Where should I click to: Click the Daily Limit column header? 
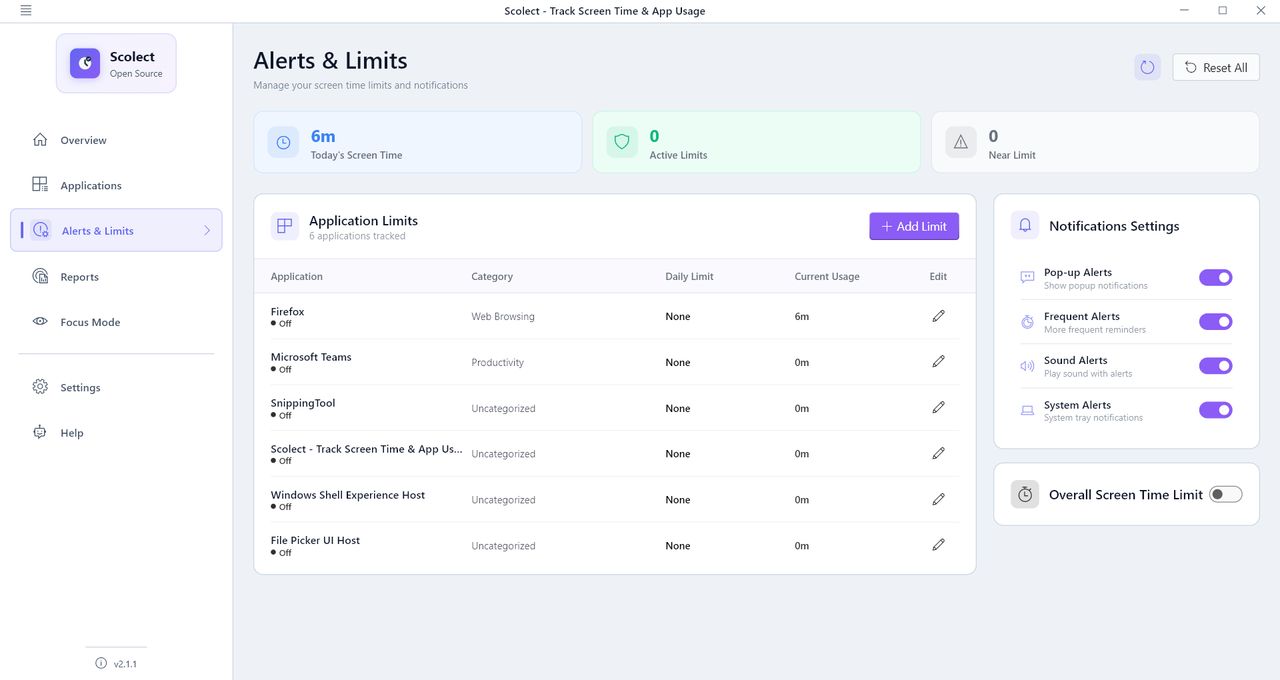point(689,276)
